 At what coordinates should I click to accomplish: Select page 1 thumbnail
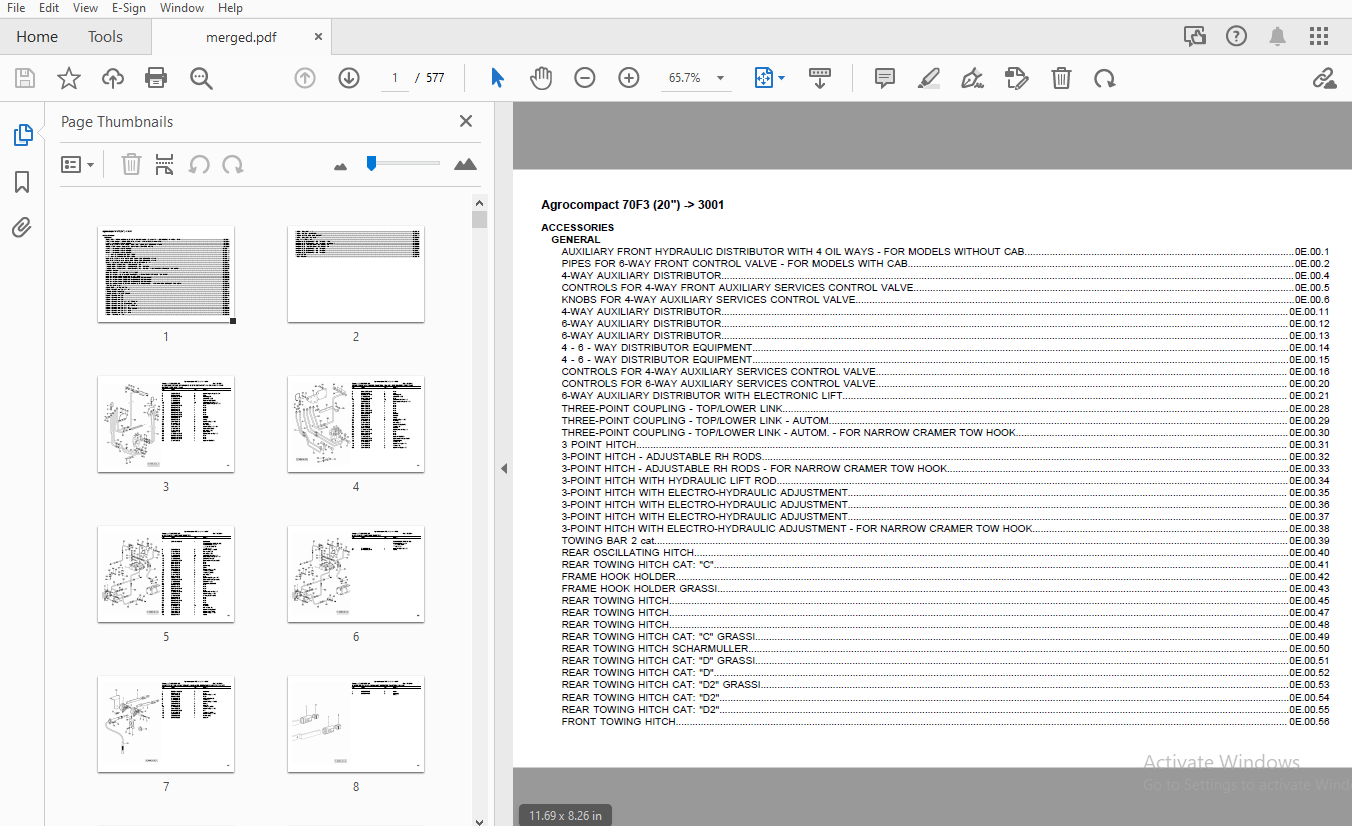166,274
